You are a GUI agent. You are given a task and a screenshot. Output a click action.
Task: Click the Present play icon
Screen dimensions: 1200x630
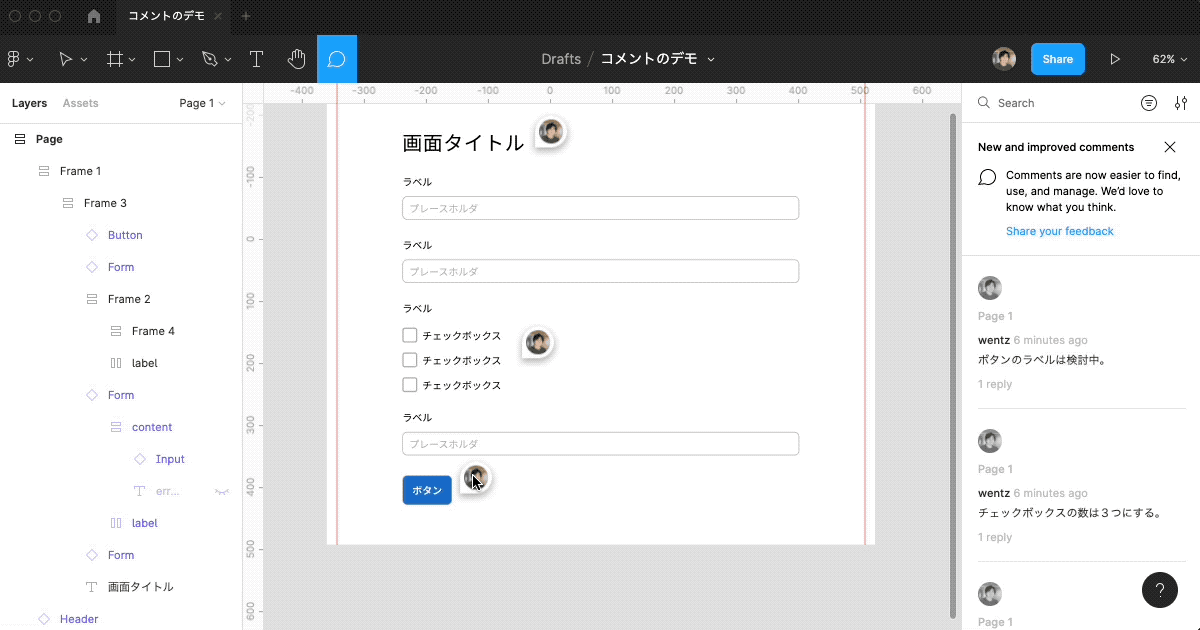[1115, 59]
